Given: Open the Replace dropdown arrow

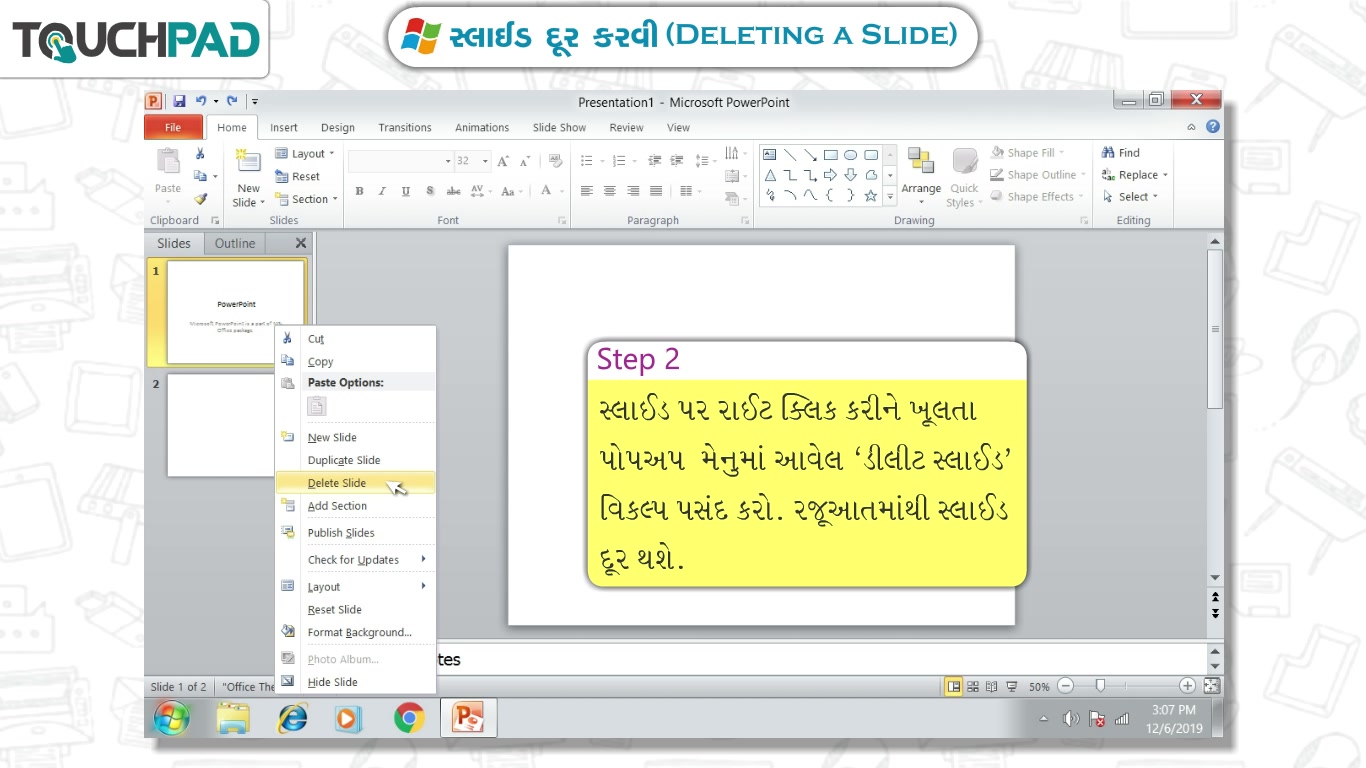Looking at the screenshot, I should (1165, 175).
